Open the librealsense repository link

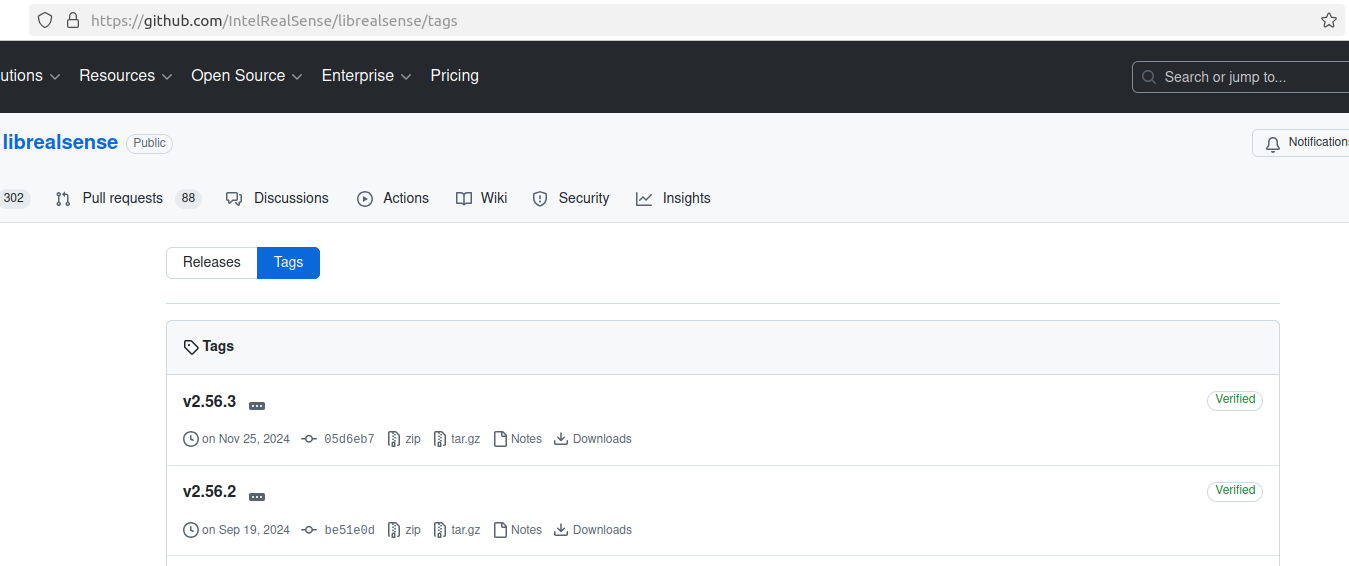[x=60, y=143]
